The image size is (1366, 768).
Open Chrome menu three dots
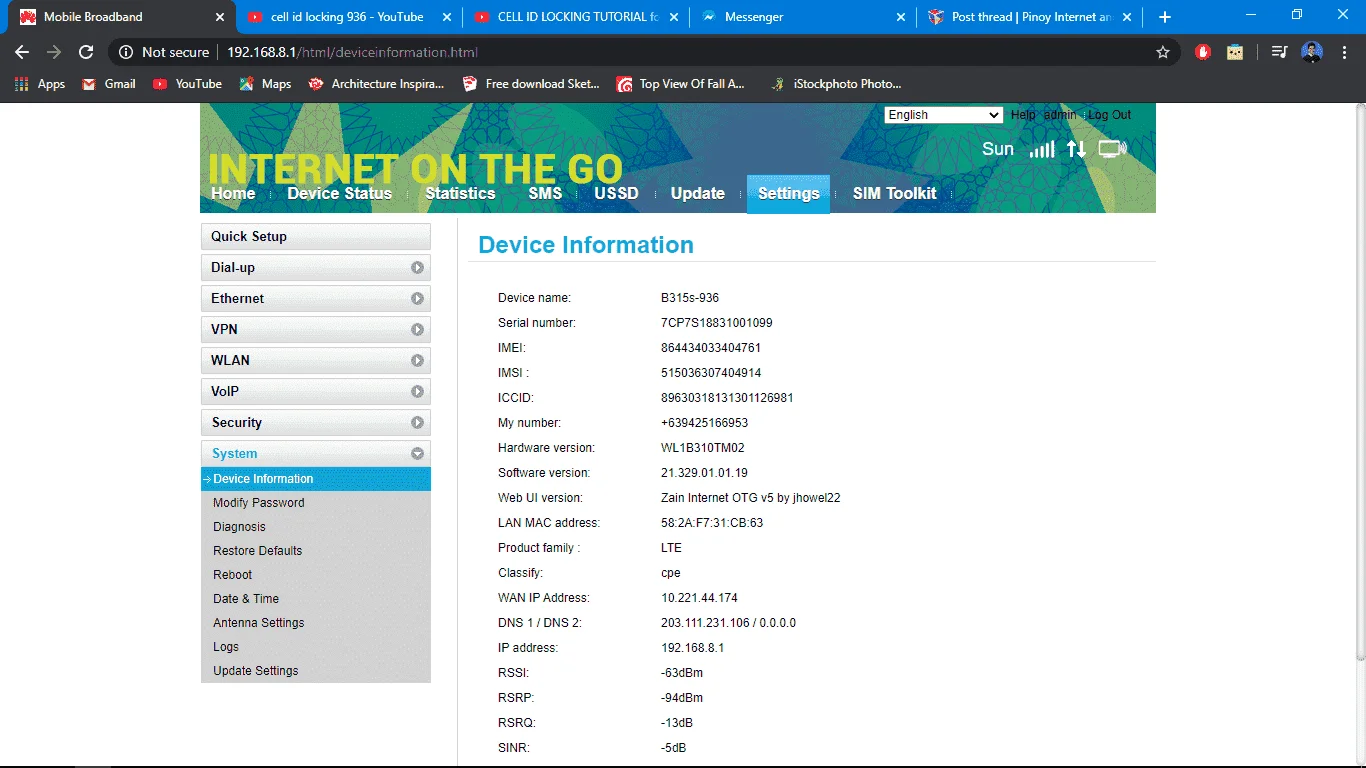coord(1344,52)
